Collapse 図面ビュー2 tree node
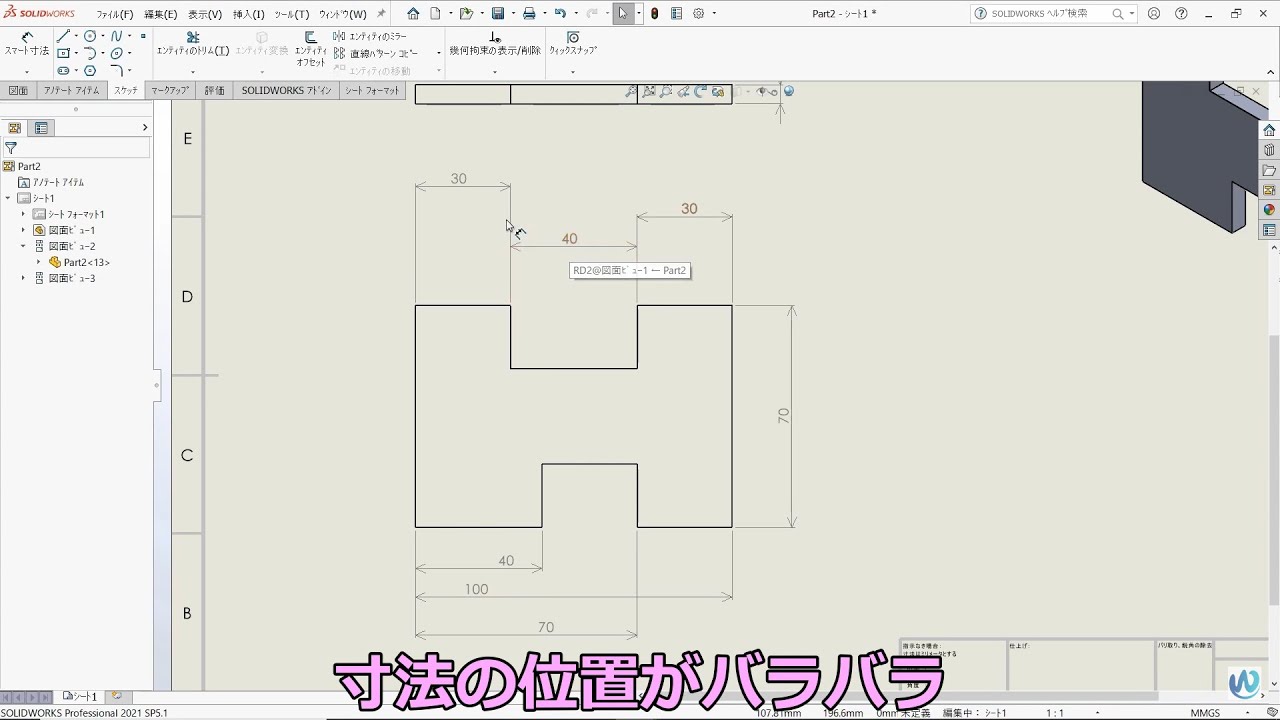The image size is (1280, 720). pos(23,246)
